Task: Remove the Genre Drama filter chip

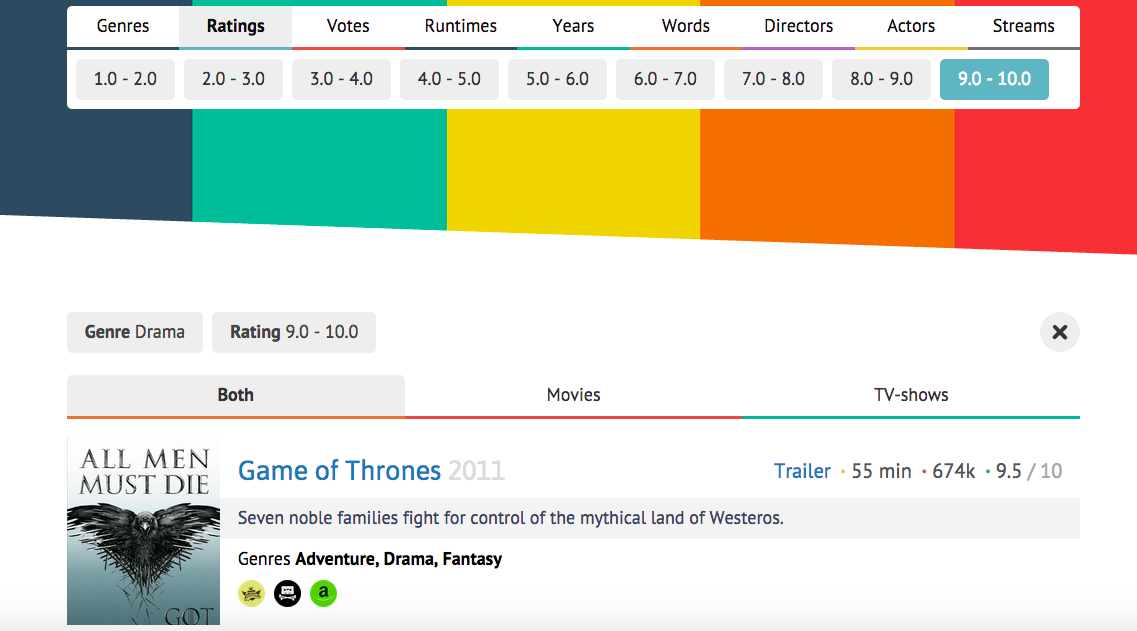Action: pos(135,332)
